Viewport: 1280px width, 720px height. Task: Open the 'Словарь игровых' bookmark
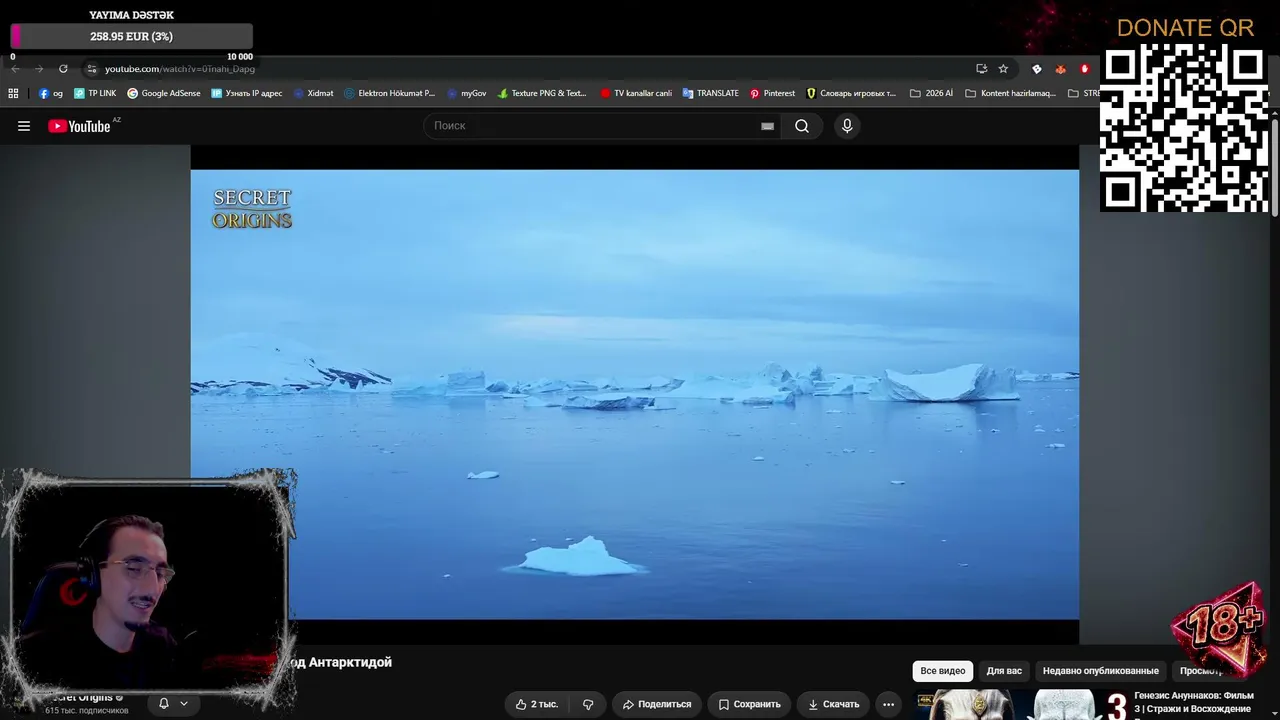851,93
